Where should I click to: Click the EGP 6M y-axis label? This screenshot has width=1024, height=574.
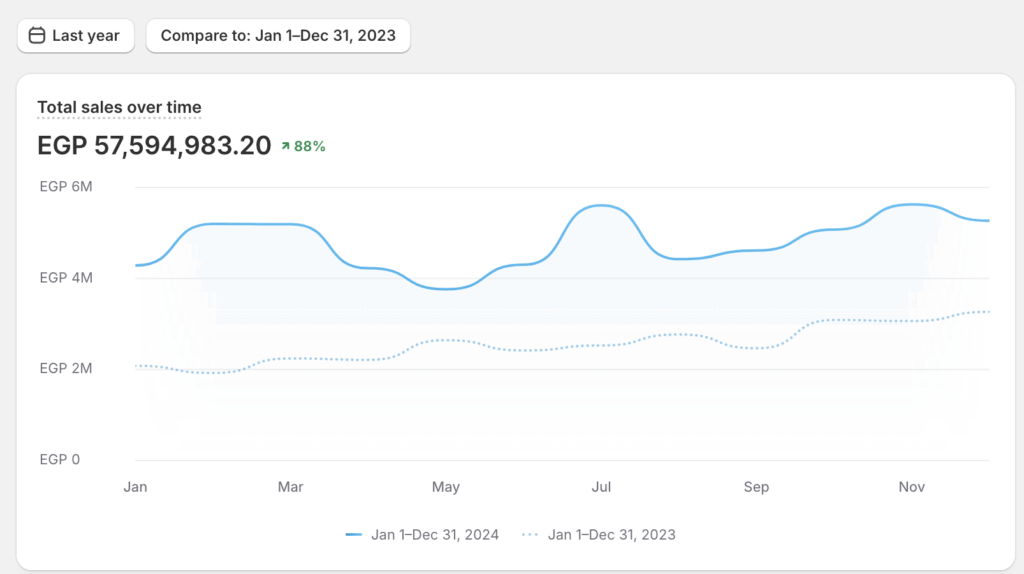66,187
